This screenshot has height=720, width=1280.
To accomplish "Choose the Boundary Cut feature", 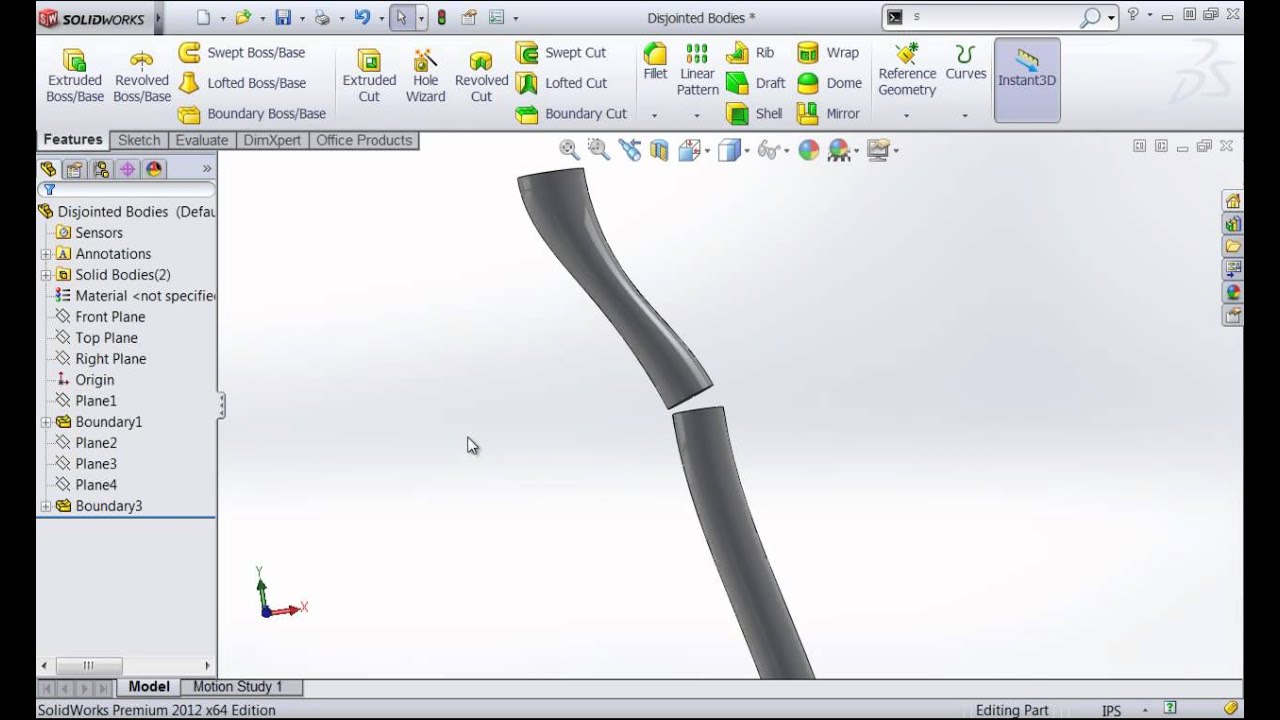I will tap(571, 114).
